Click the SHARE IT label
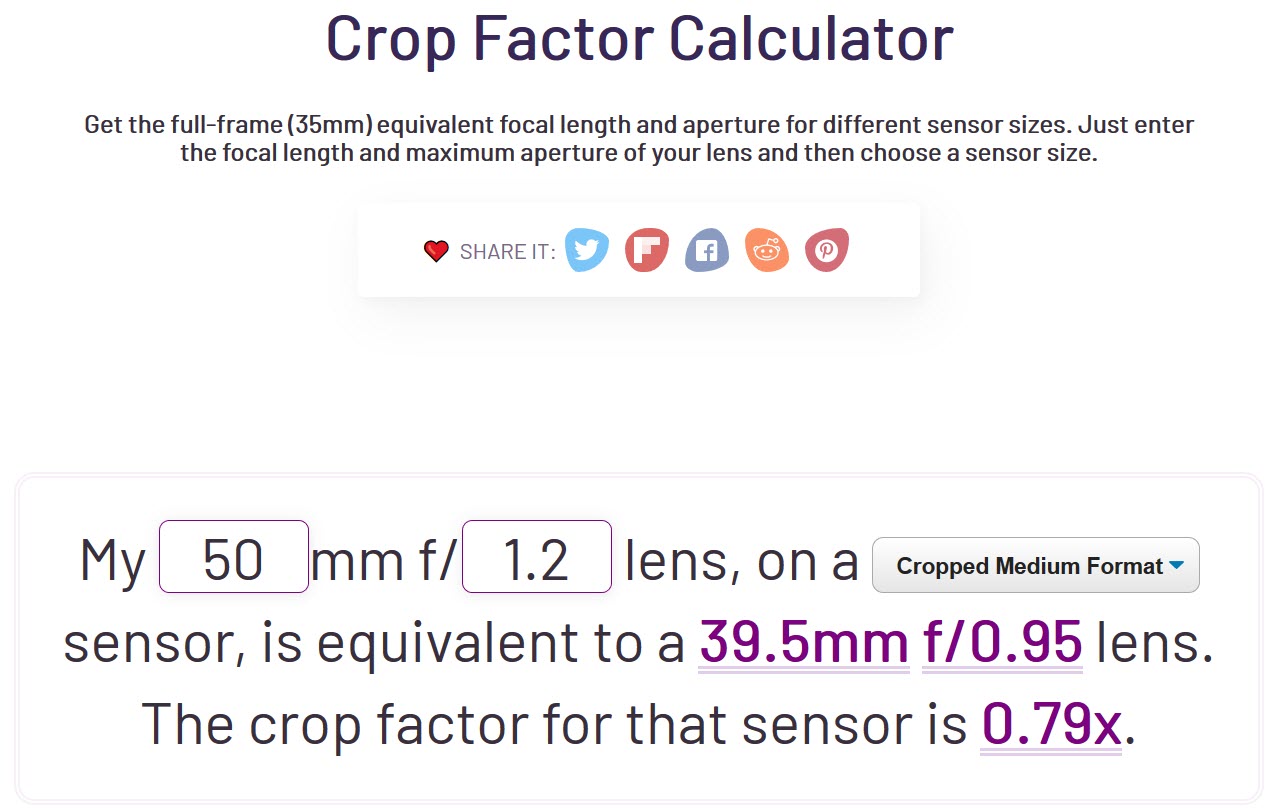1274x811 pixels. click(507, 252)
